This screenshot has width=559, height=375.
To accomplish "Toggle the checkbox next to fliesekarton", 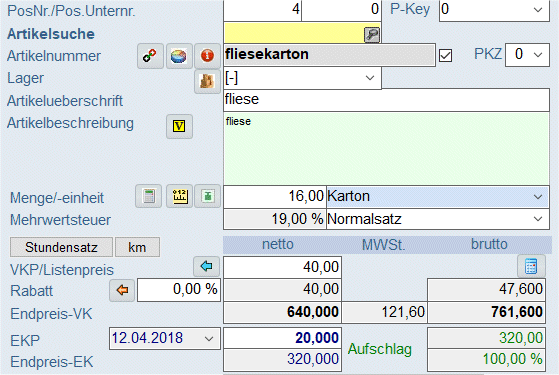I will click(x=445, y=56).
